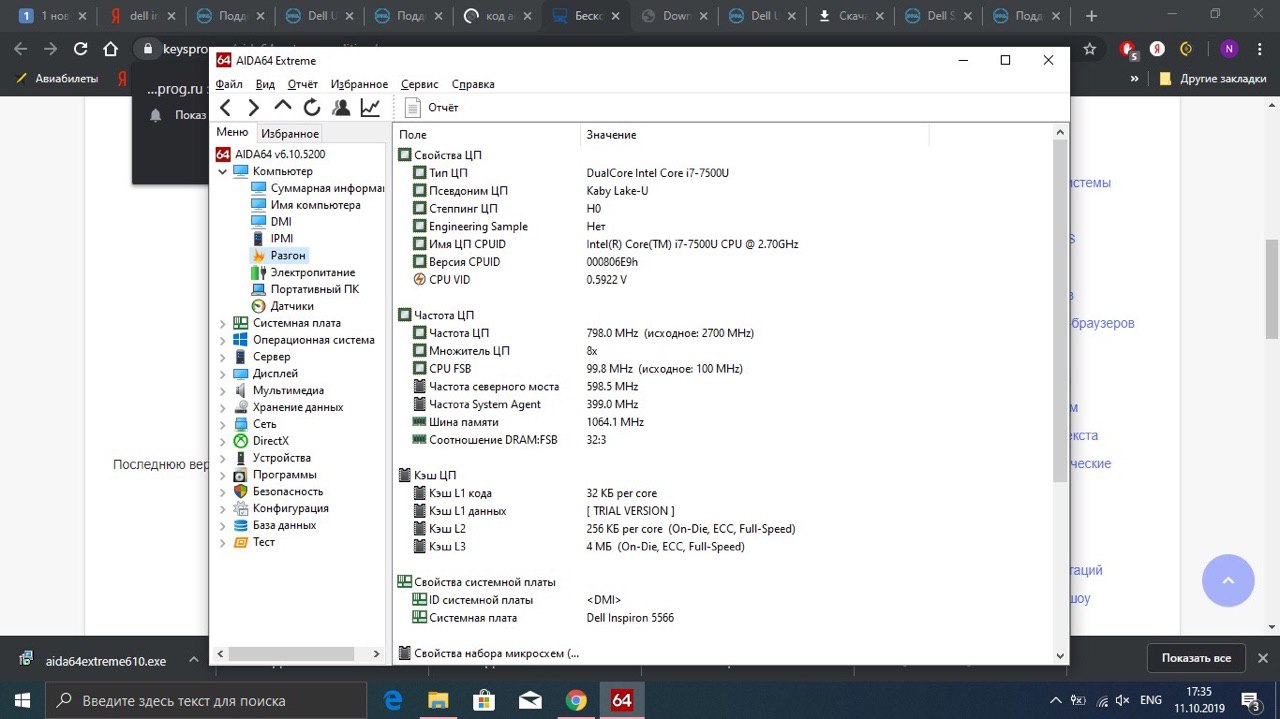The height and width of the screenshot is (719, 1280).
Task: Open the Другие закладки bookmarks folder
Action: click(1213, 78)
